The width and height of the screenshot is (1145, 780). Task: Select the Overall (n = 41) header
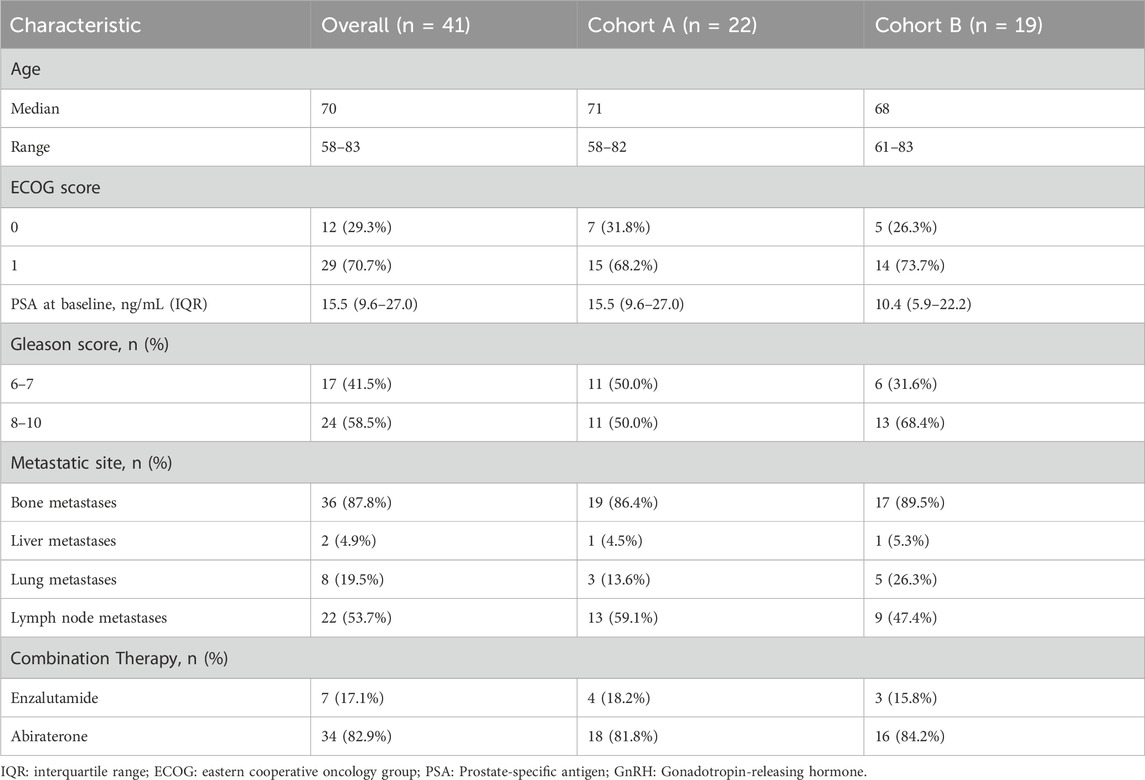[x=396, y=25]
